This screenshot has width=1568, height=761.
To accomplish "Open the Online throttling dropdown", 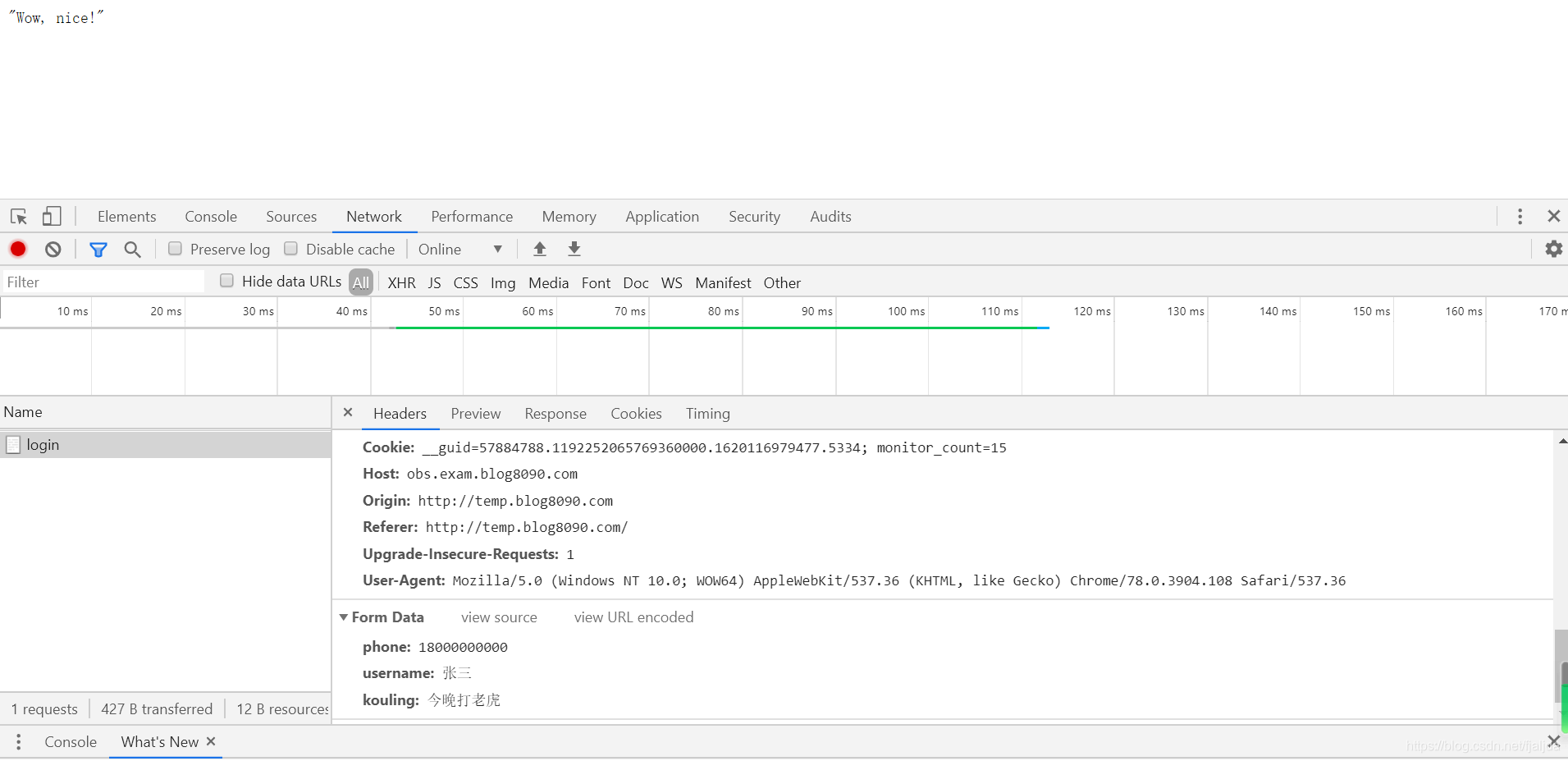I will pyautogui.click(x=460, y=250).
